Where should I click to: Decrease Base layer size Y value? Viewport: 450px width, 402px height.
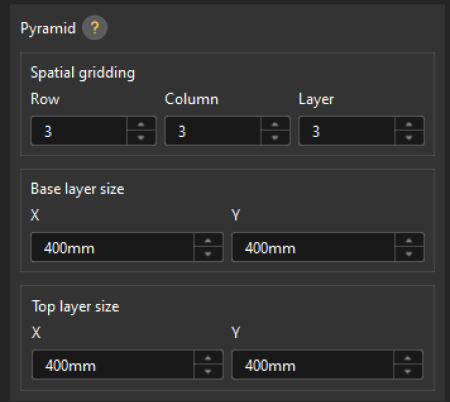click(409, 254)
